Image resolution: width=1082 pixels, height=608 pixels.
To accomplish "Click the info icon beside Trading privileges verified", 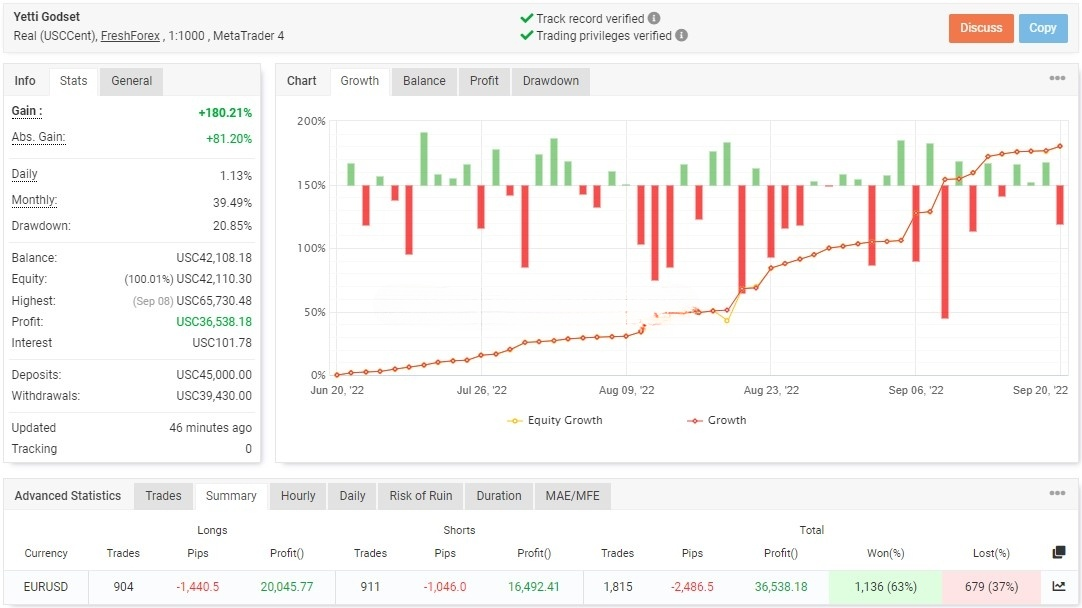I will [681, 35].
